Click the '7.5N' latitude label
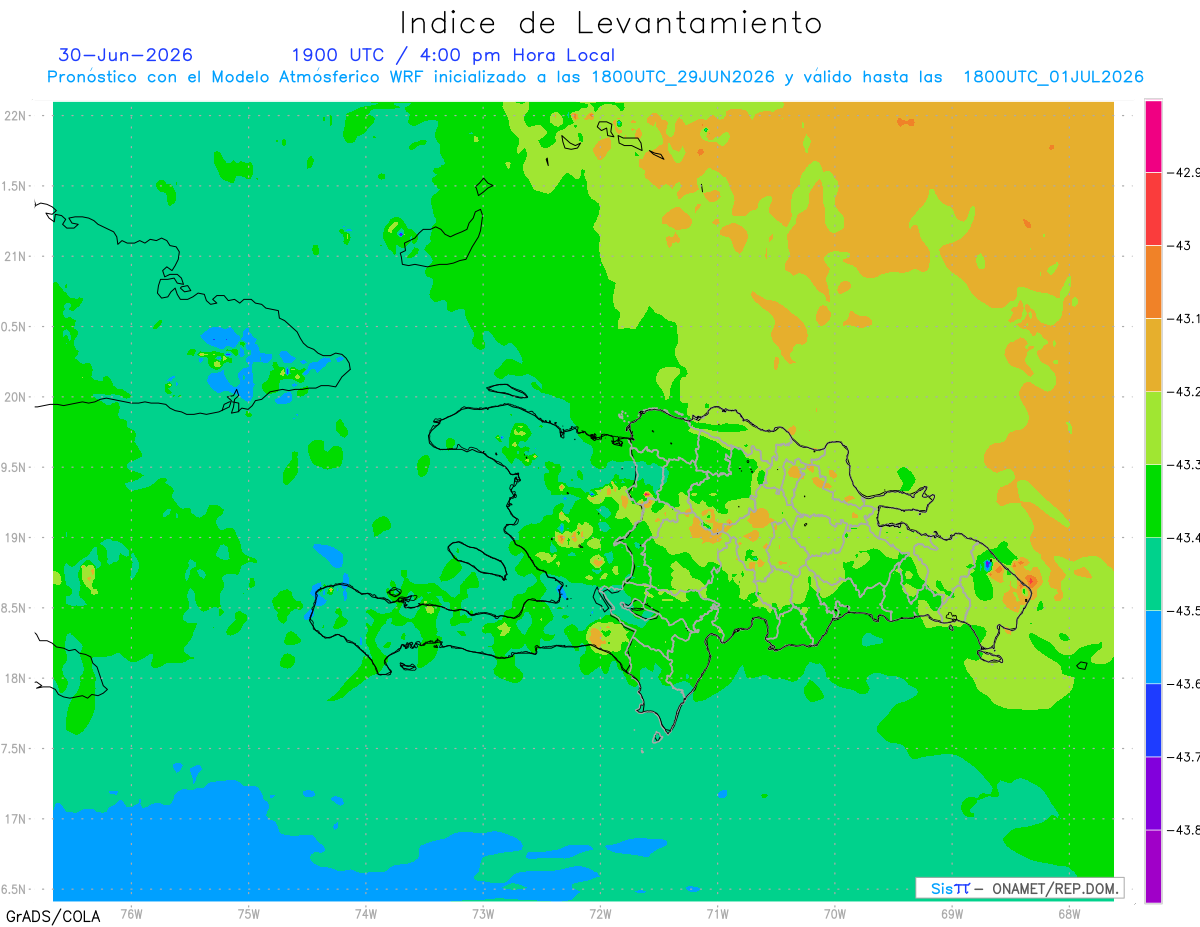 pyautogui.click(x=15, y=749)
